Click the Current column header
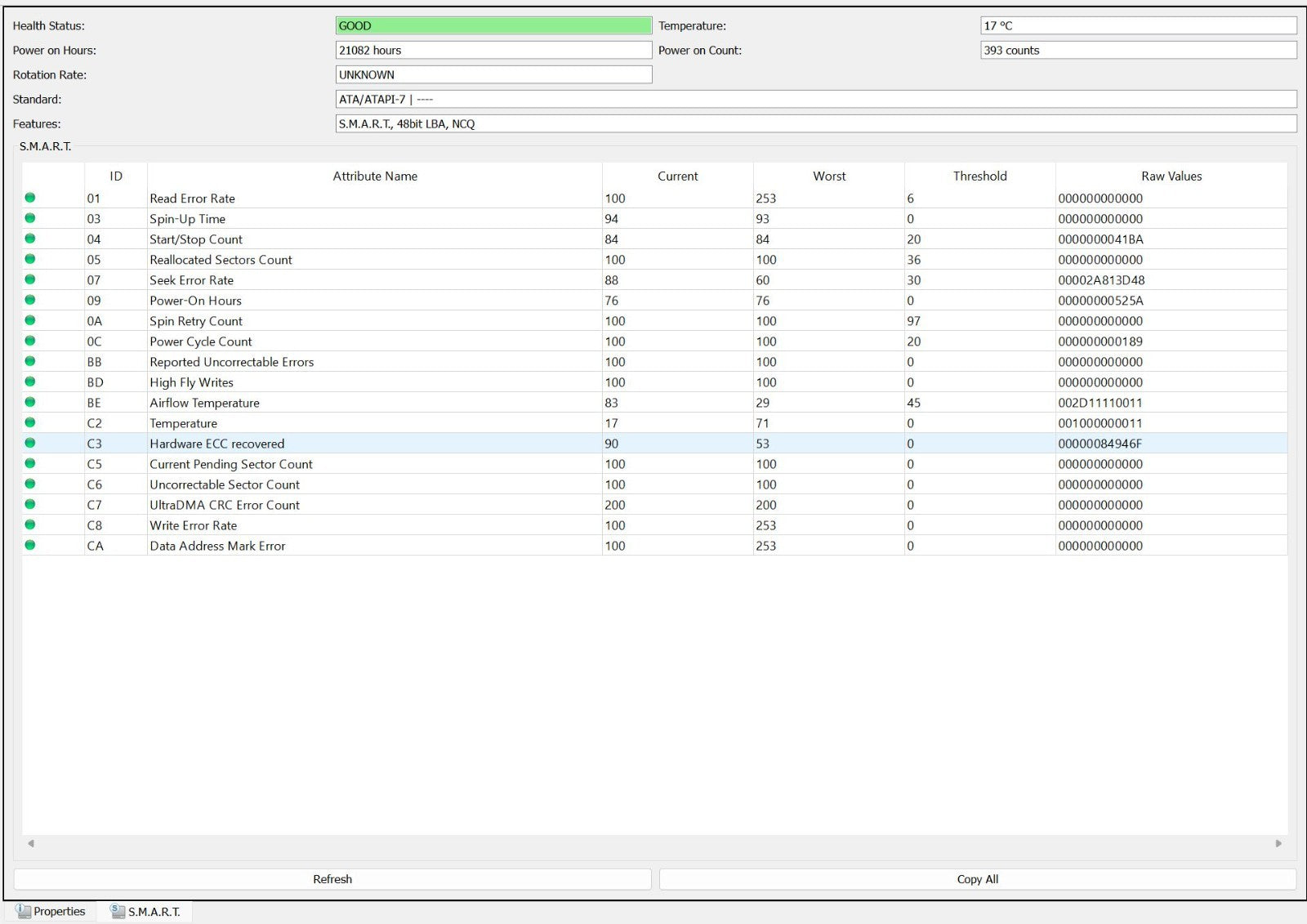Viewport: 1307px width, 924px height. click(x=678, y=176)
